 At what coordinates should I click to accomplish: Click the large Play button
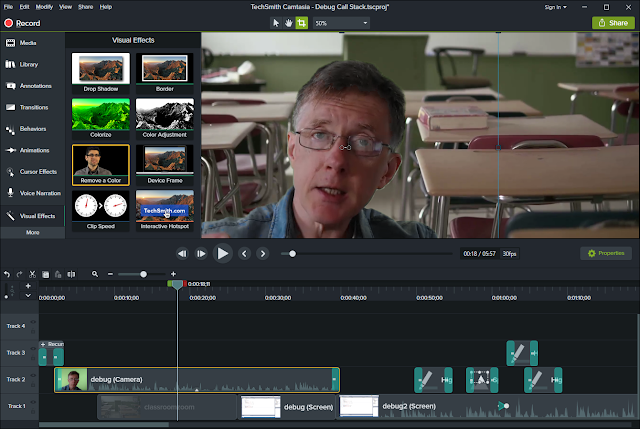point(222,253)
